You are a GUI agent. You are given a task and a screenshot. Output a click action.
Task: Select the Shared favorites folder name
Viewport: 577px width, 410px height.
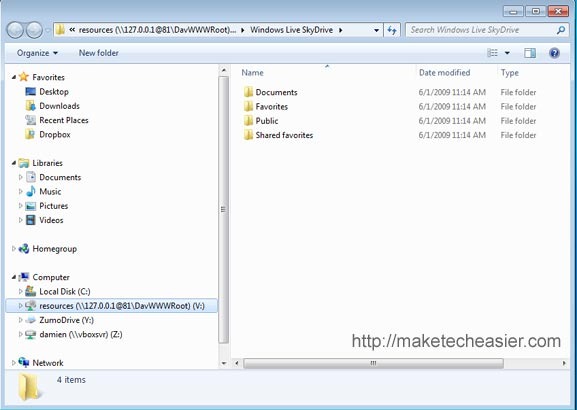click(x=284, y=135)
